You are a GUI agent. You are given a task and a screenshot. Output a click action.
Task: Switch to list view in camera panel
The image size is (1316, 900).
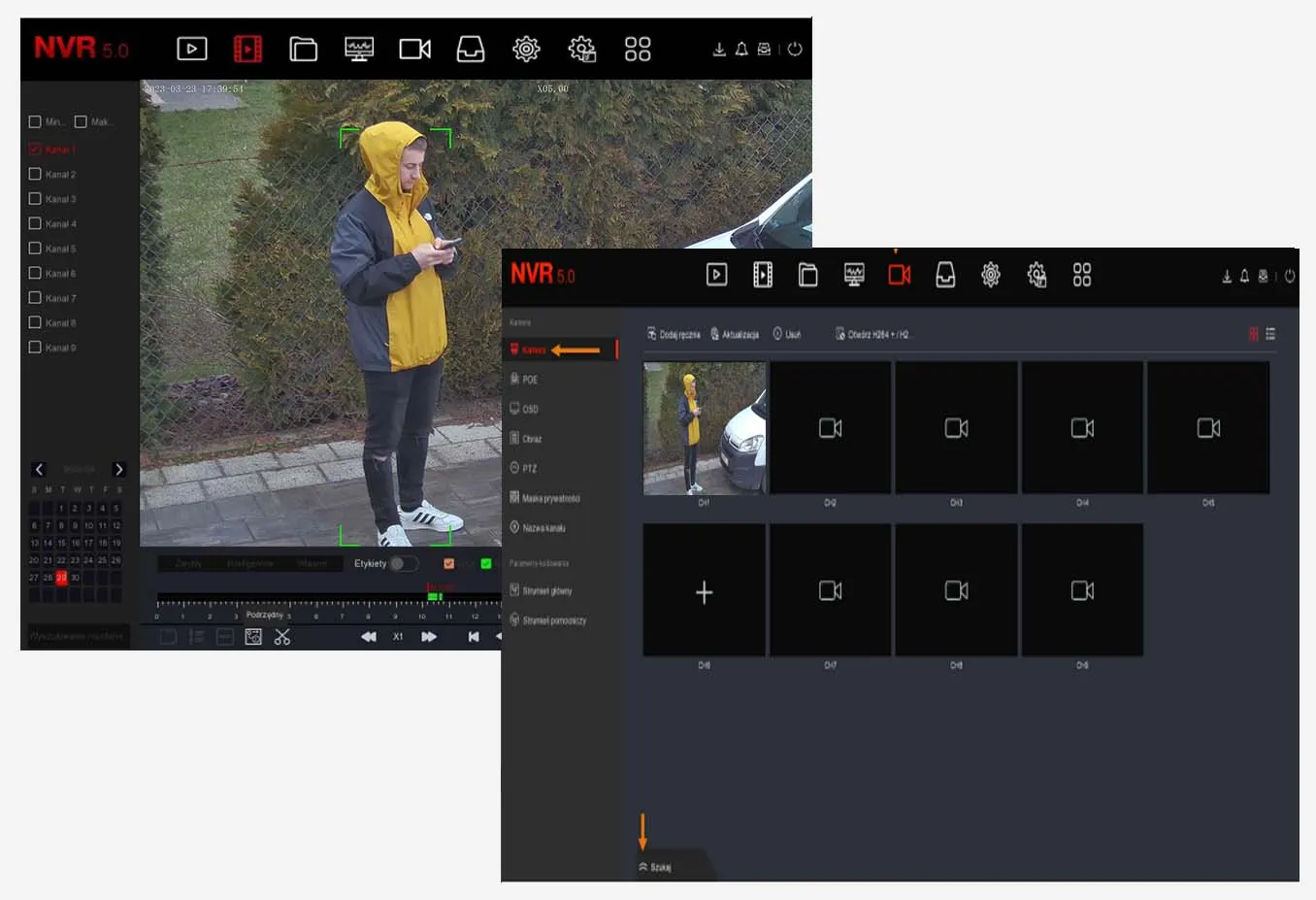click(x=1270, y=334)
